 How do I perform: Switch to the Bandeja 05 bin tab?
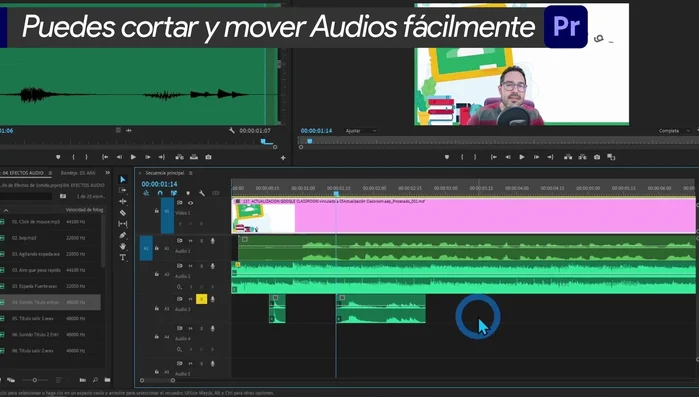tap(78, 173)
